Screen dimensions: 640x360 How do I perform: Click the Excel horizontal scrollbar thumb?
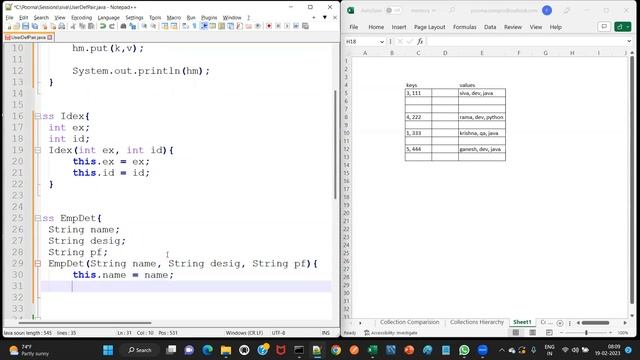[x=596, y=323]
